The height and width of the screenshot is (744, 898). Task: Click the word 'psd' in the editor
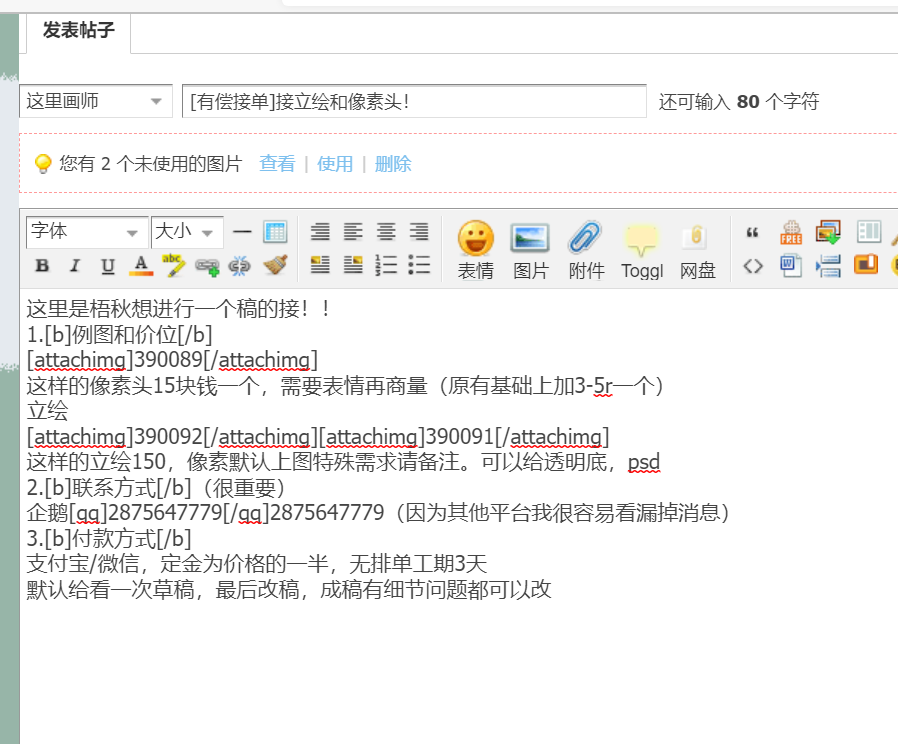tap(644, 462)
